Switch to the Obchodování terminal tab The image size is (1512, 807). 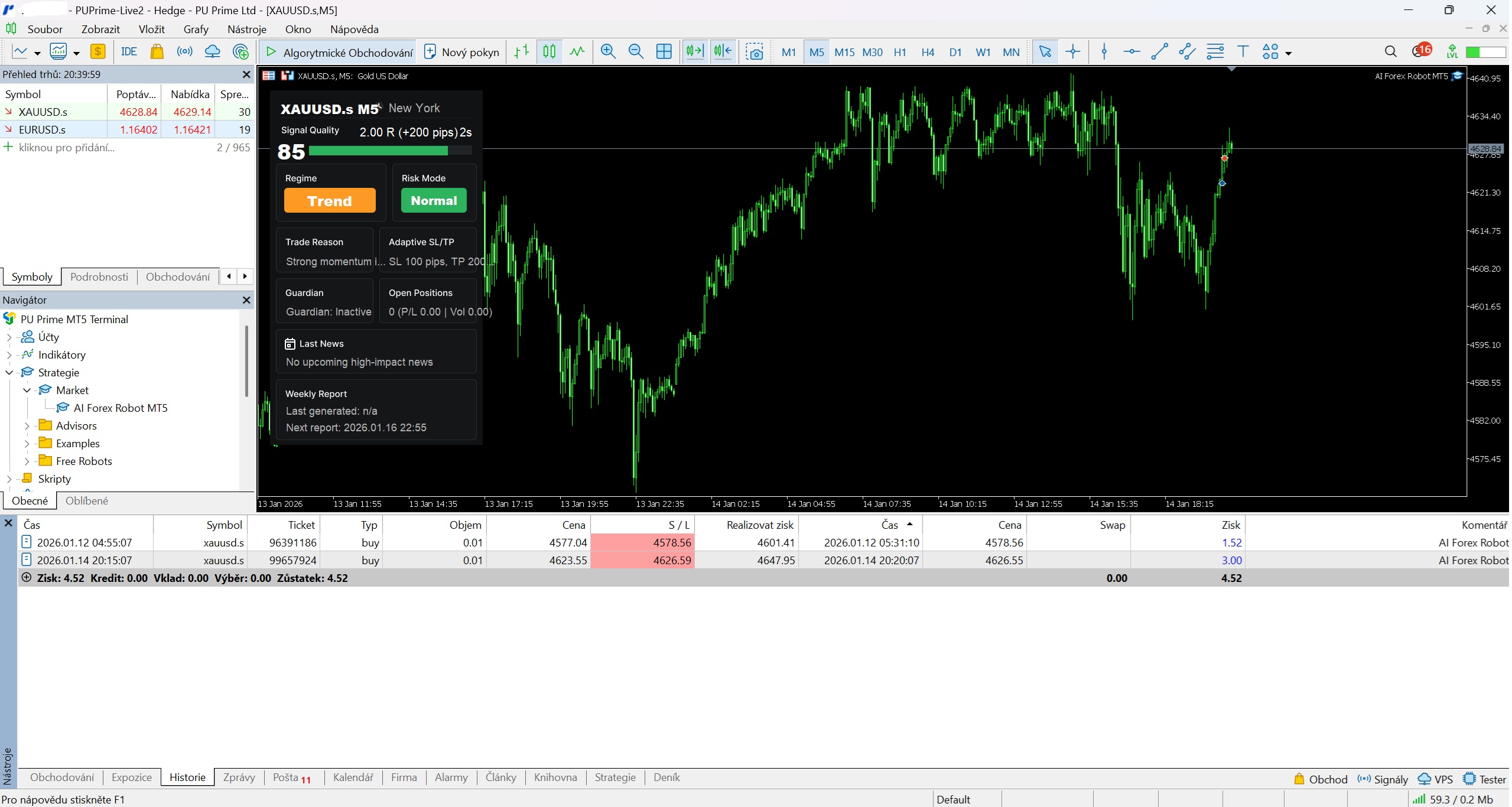point(62,777)
